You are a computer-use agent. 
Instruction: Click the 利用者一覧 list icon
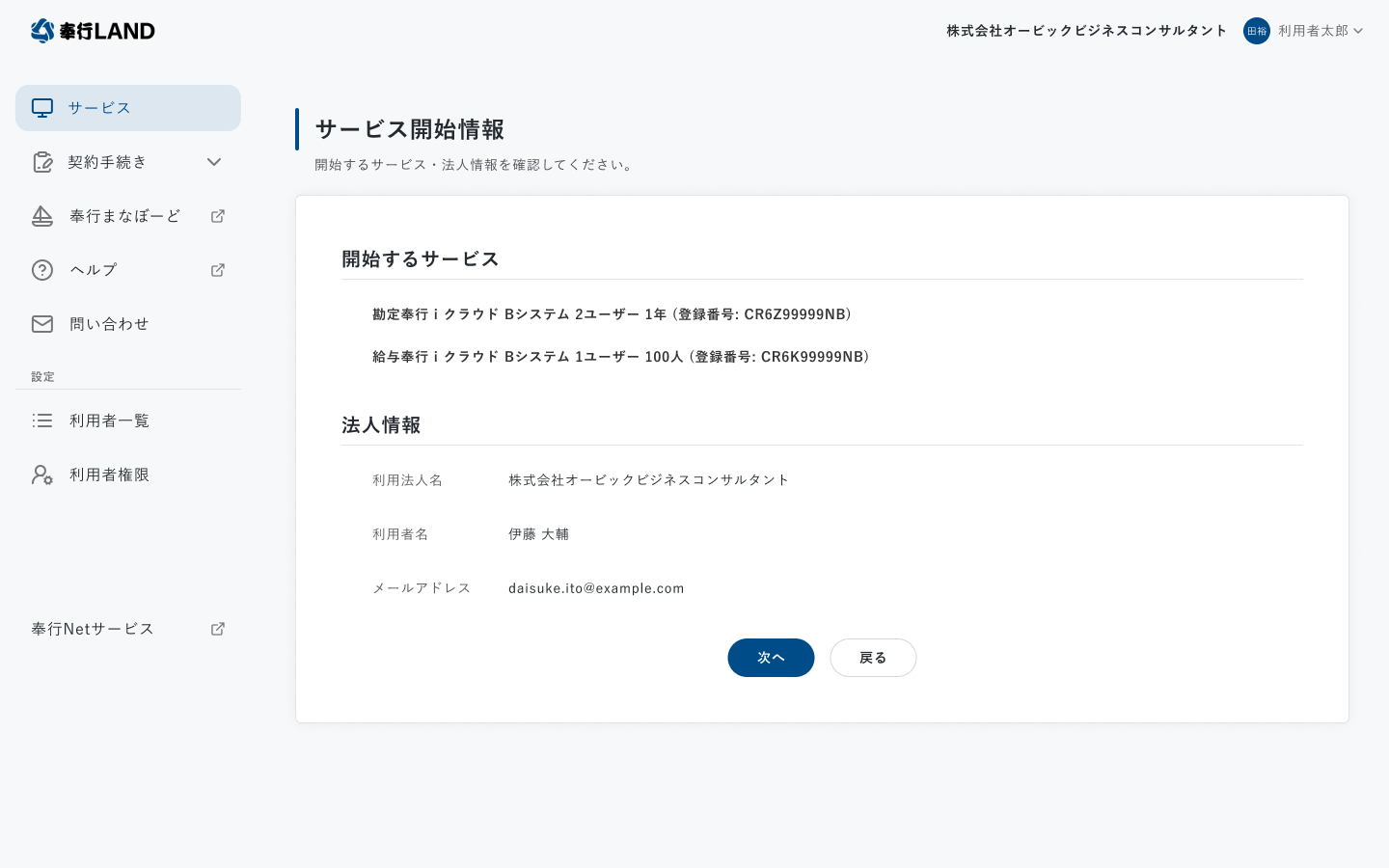(x=42, y=420)
